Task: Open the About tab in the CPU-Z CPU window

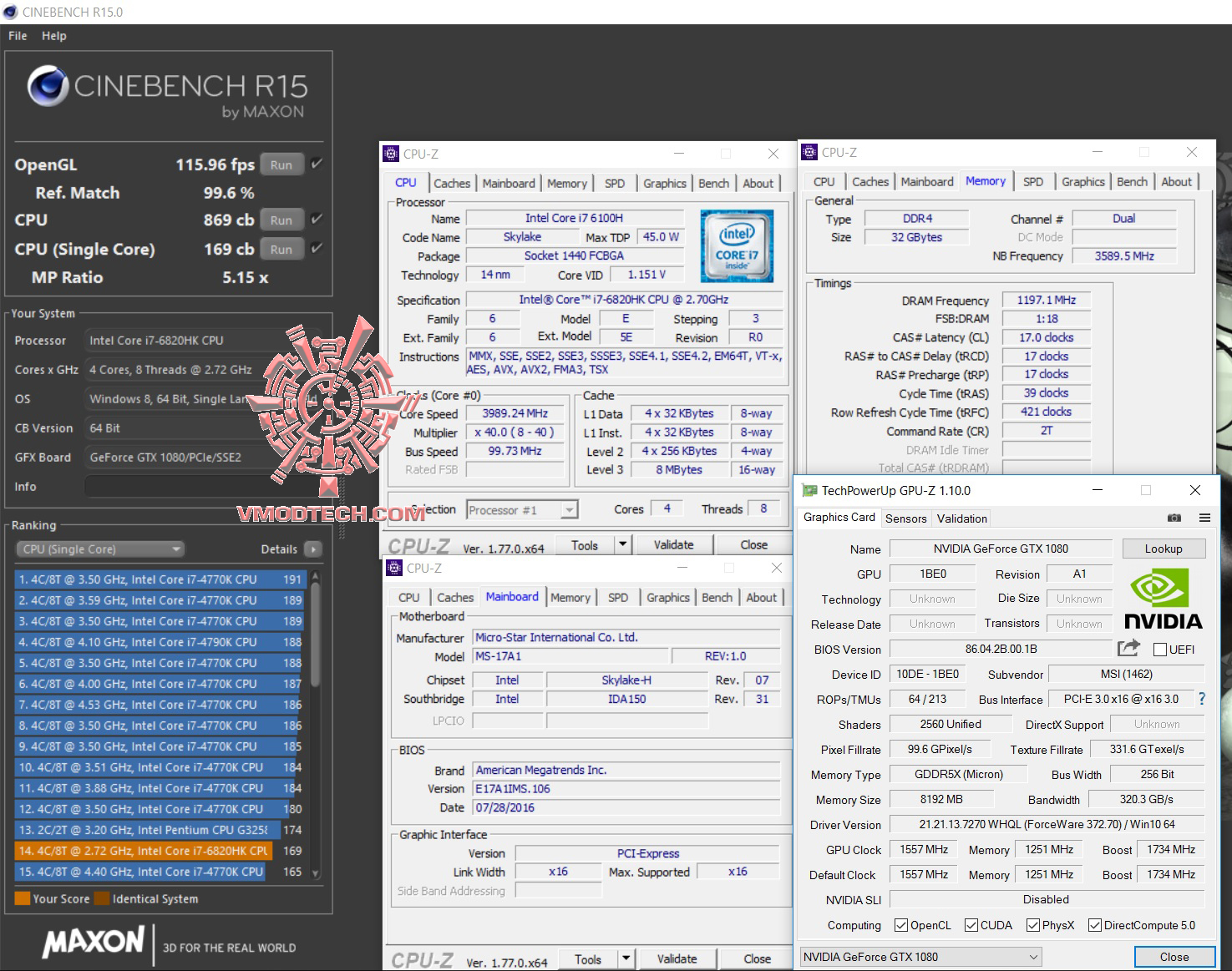Action: (758, 184)
